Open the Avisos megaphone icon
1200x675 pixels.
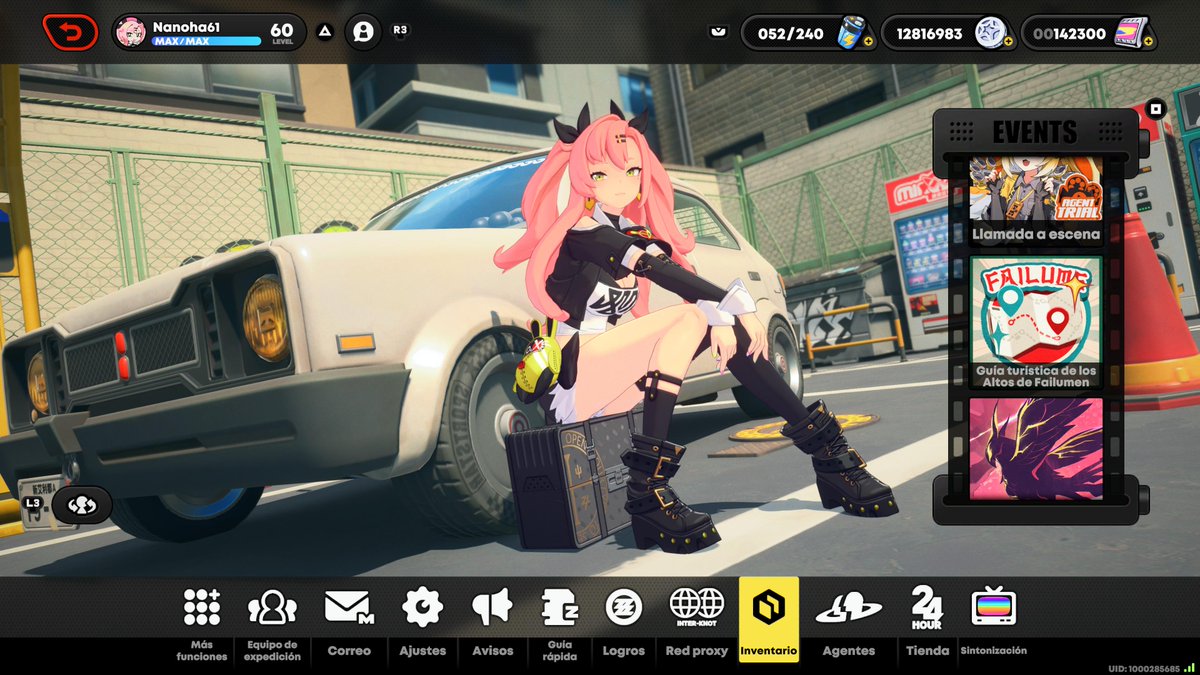click(x=492, y=607)
